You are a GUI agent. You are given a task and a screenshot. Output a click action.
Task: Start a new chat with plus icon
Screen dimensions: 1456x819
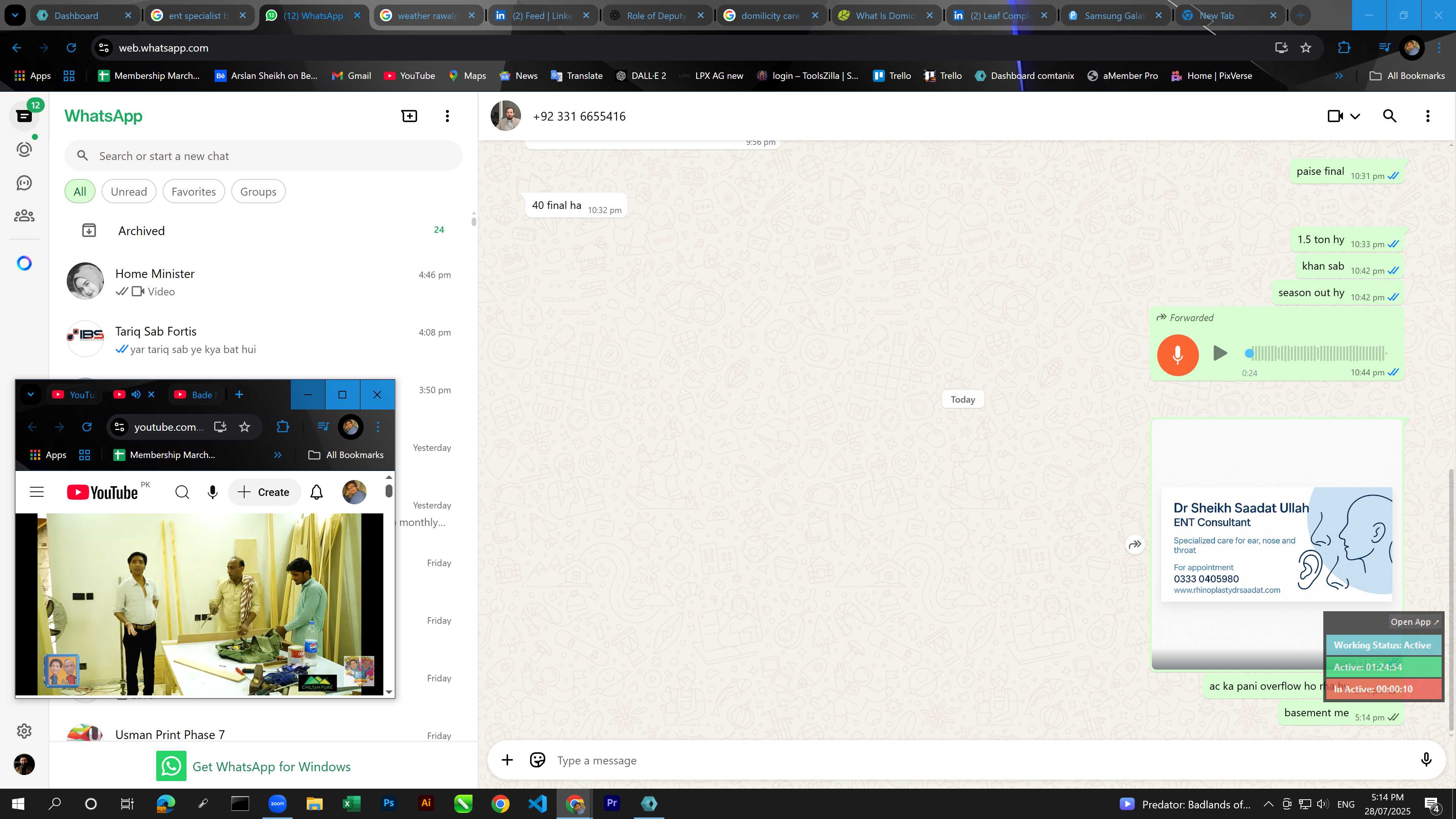[x=409, y=116]
